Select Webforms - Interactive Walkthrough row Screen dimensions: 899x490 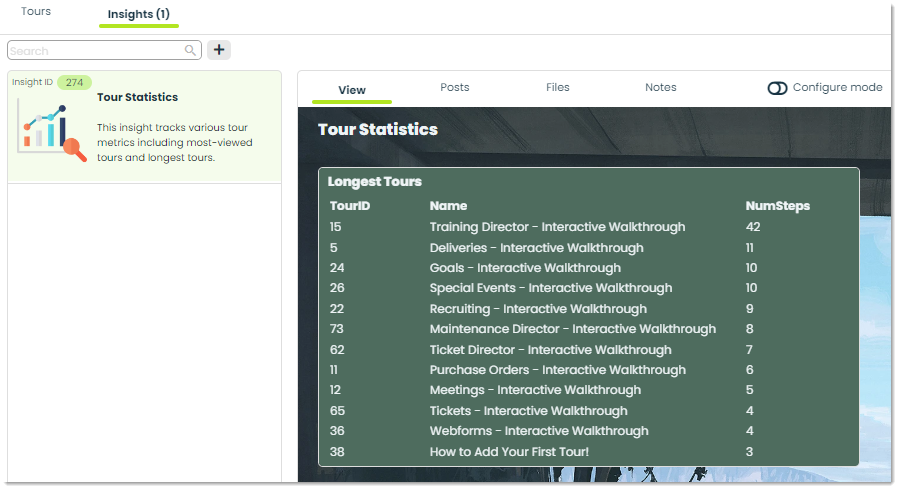pyautogui.click(x=588, y=431)
